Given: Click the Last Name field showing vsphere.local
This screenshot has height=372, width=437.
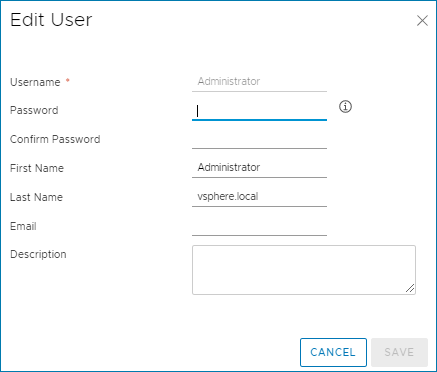Looking at the screenshot, I should (x=259, y=197).
